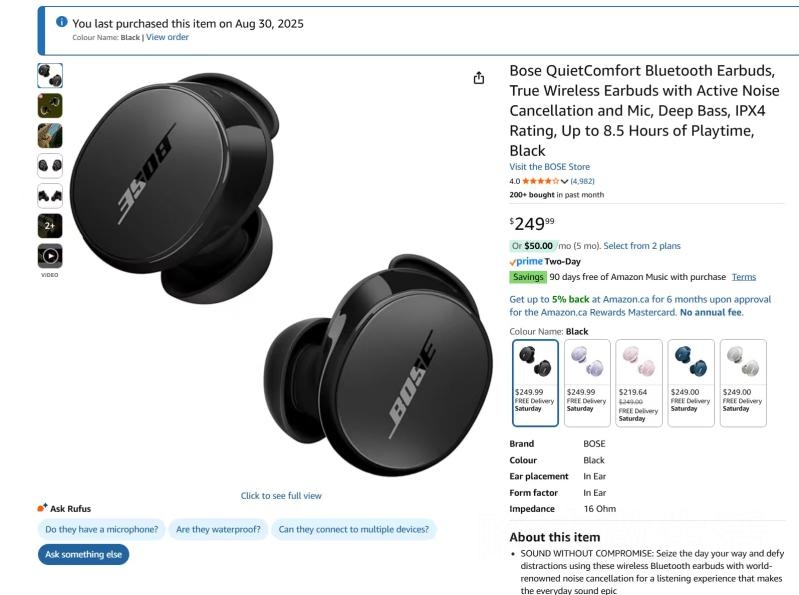Visit the BOSE Store link
Image resolution: width=799 pixels, height=595 pixels.
[x=549, y=167]
